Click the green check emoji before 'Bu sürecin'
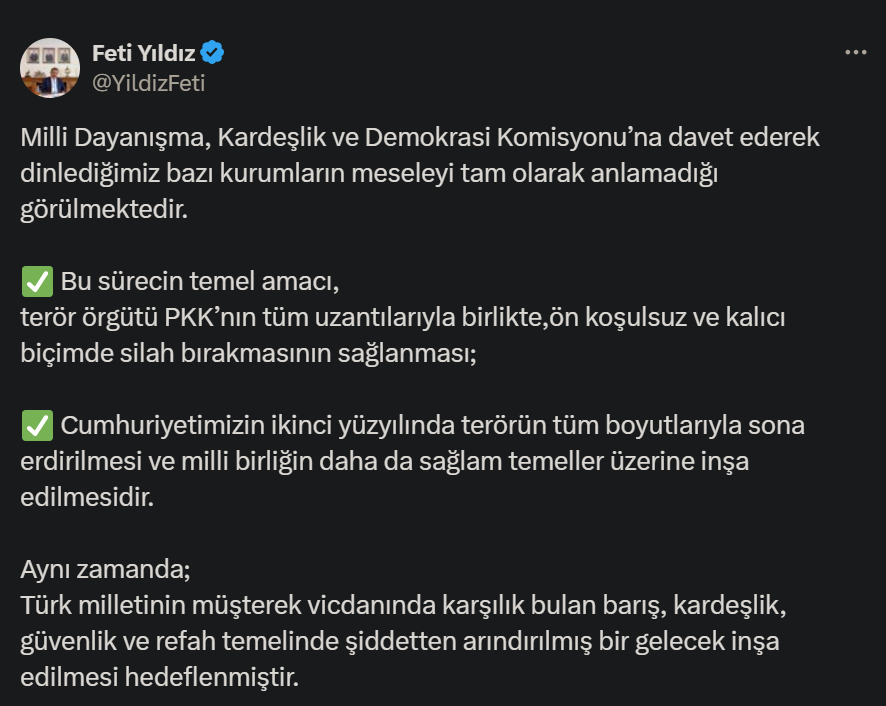Image resolution: width=886 pixels, height=706 pixels. tap(37, 281)
